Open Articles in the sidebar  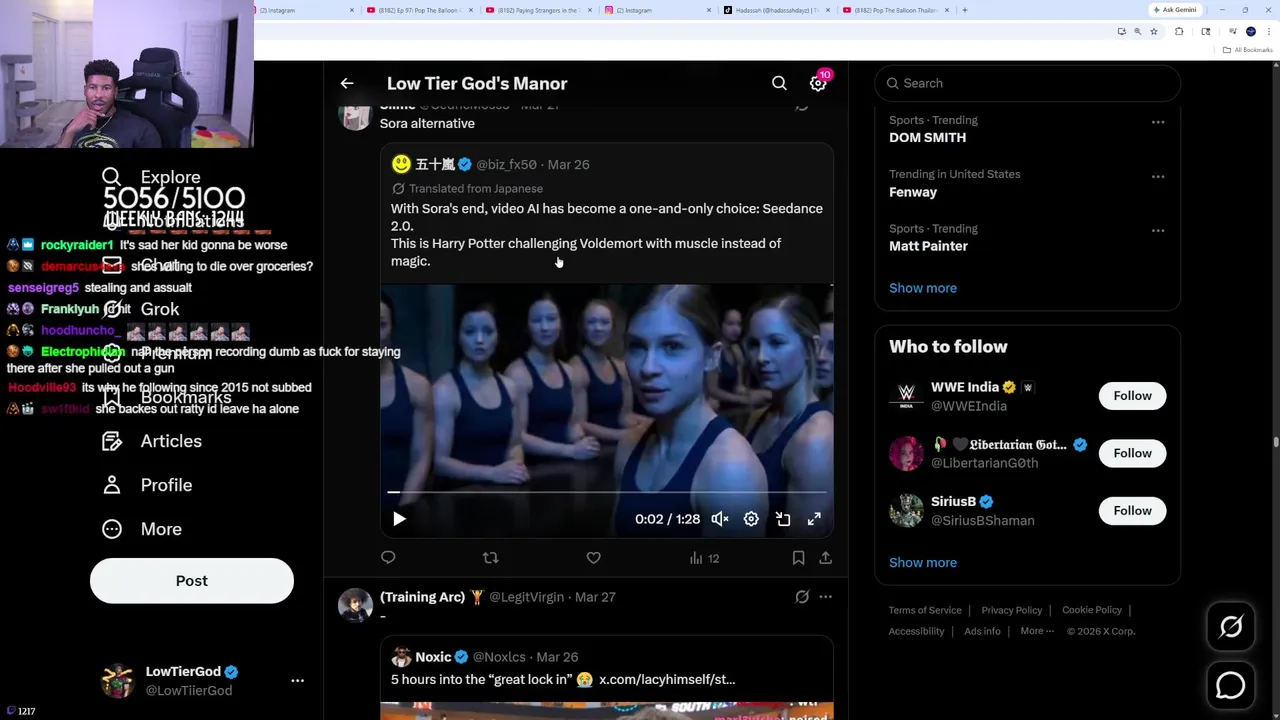click(152, 441)
